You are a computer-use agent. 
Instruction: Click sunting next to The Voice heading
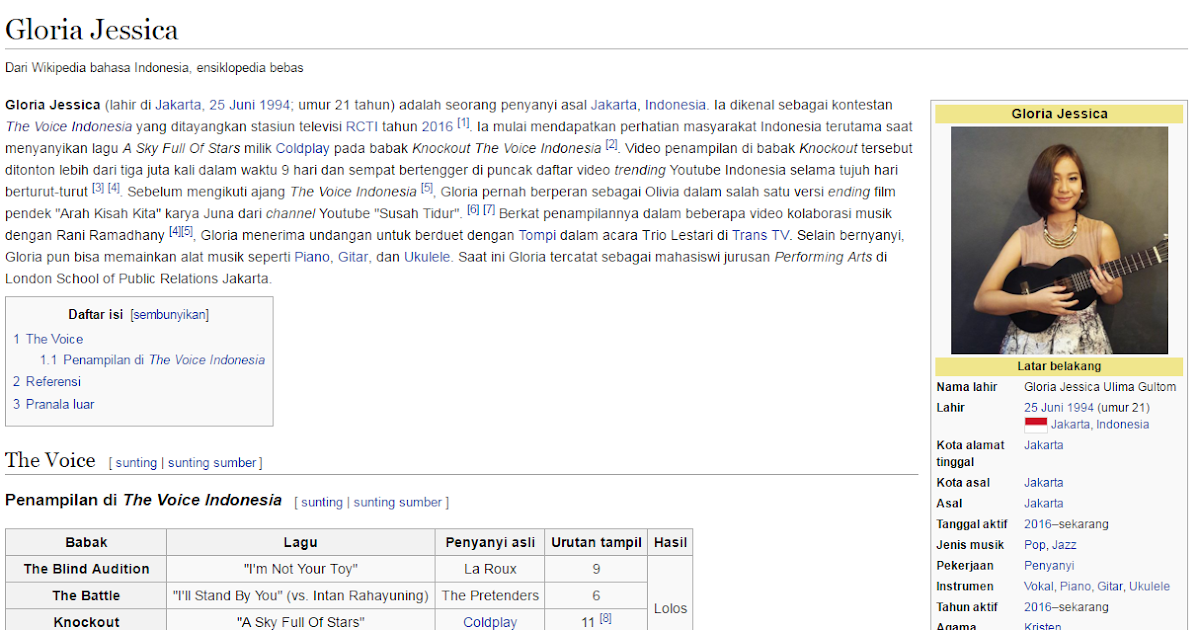tap(136, 463)
